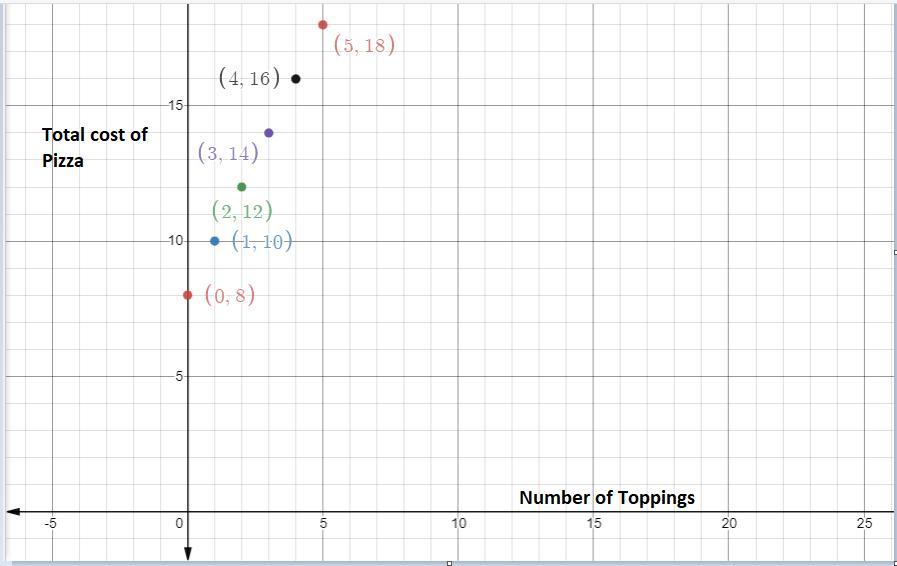Image resolution: width=897 pixels, height=566 pixels.
Task: Select the "Total cost of Pizza" axis title
Action: [x=95, y=148]
